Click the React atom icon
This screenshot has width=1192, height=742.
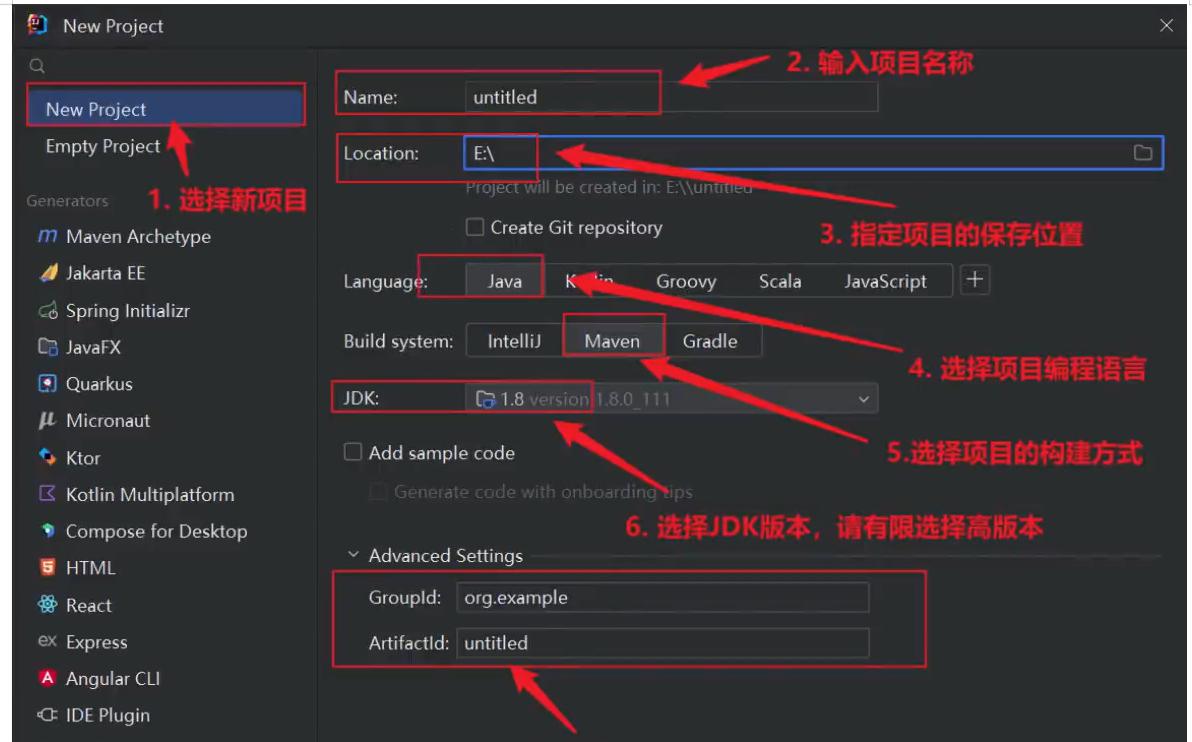point(47,604)
